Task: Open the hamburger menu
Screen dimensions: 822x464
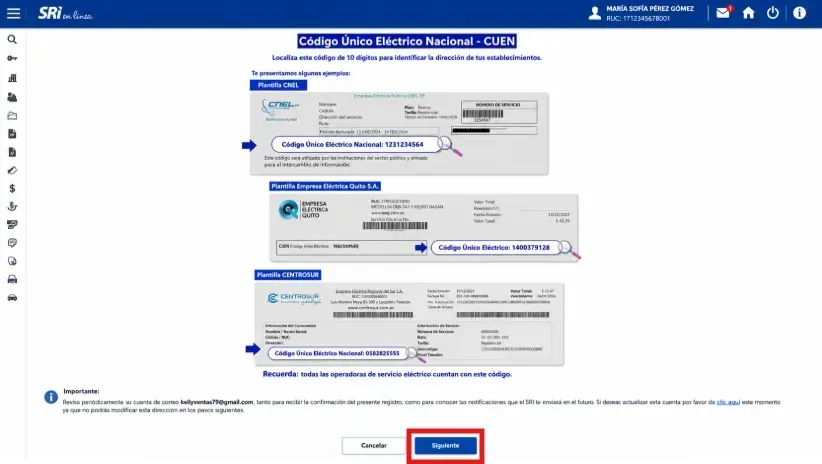Action: click(14, 13)
